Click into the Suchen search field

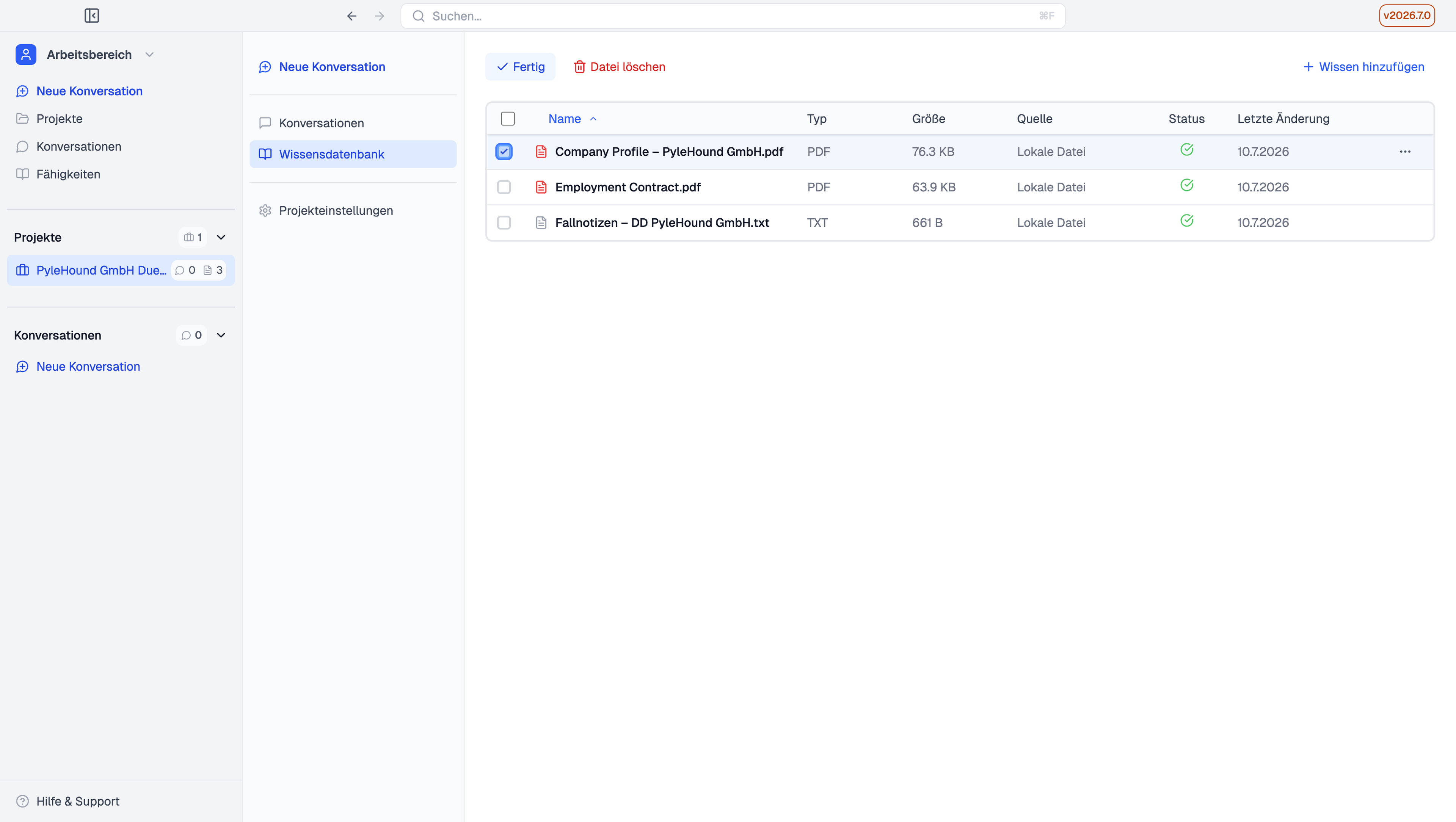(733, 16)
